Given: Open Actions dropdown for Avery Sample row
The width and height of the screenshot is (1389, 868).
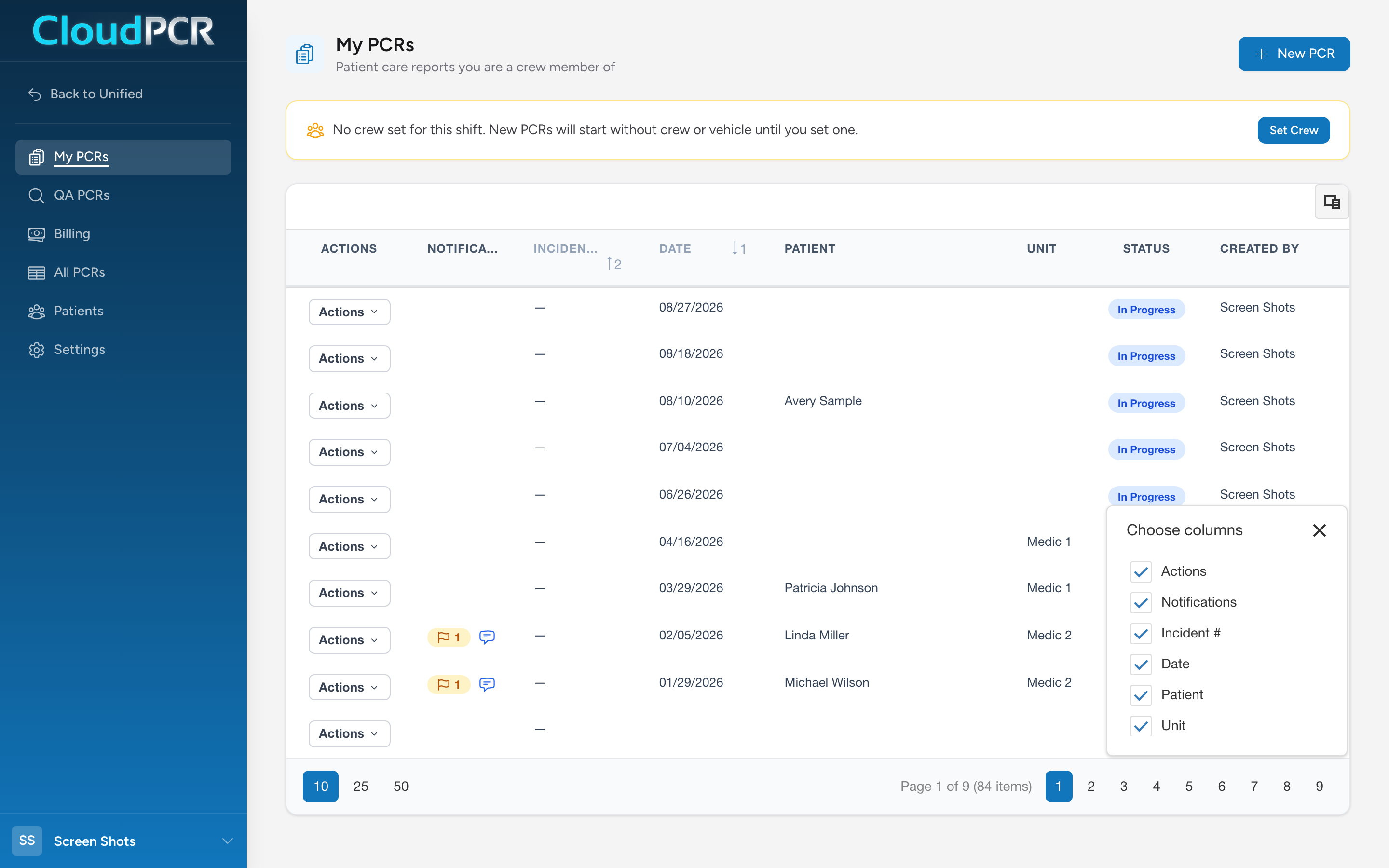Looking at the screenshot, I should (349, 405).
